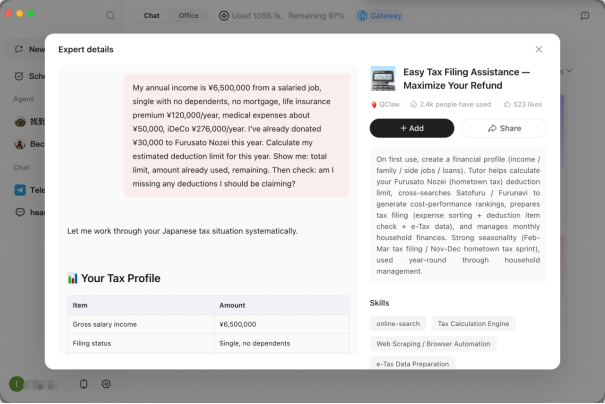
Task: Click the Single, no dependents cell
Action: 282,343
